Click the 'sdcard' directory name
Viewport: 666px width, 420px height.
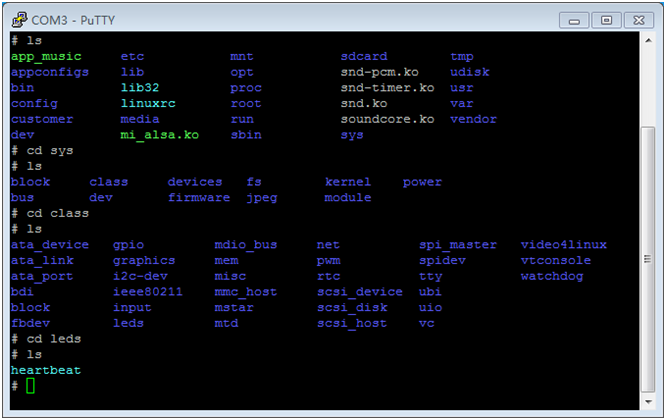pos(364,56)
